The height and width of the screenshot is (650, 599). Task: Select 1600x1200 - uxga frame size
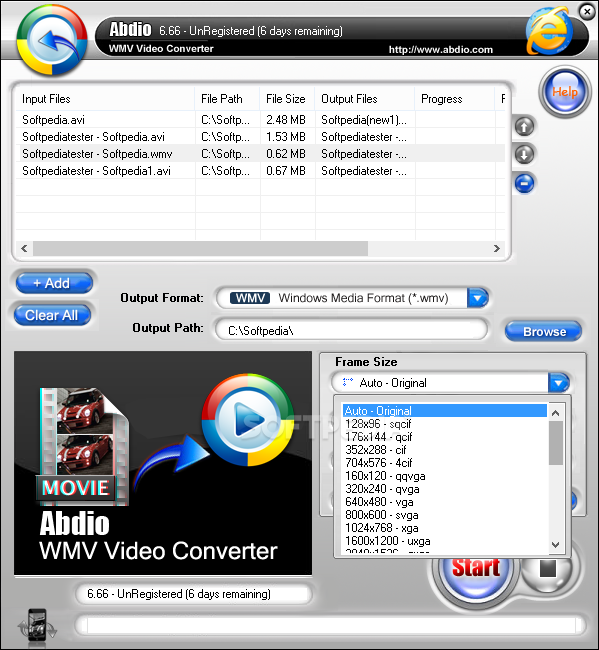[444, 541]
